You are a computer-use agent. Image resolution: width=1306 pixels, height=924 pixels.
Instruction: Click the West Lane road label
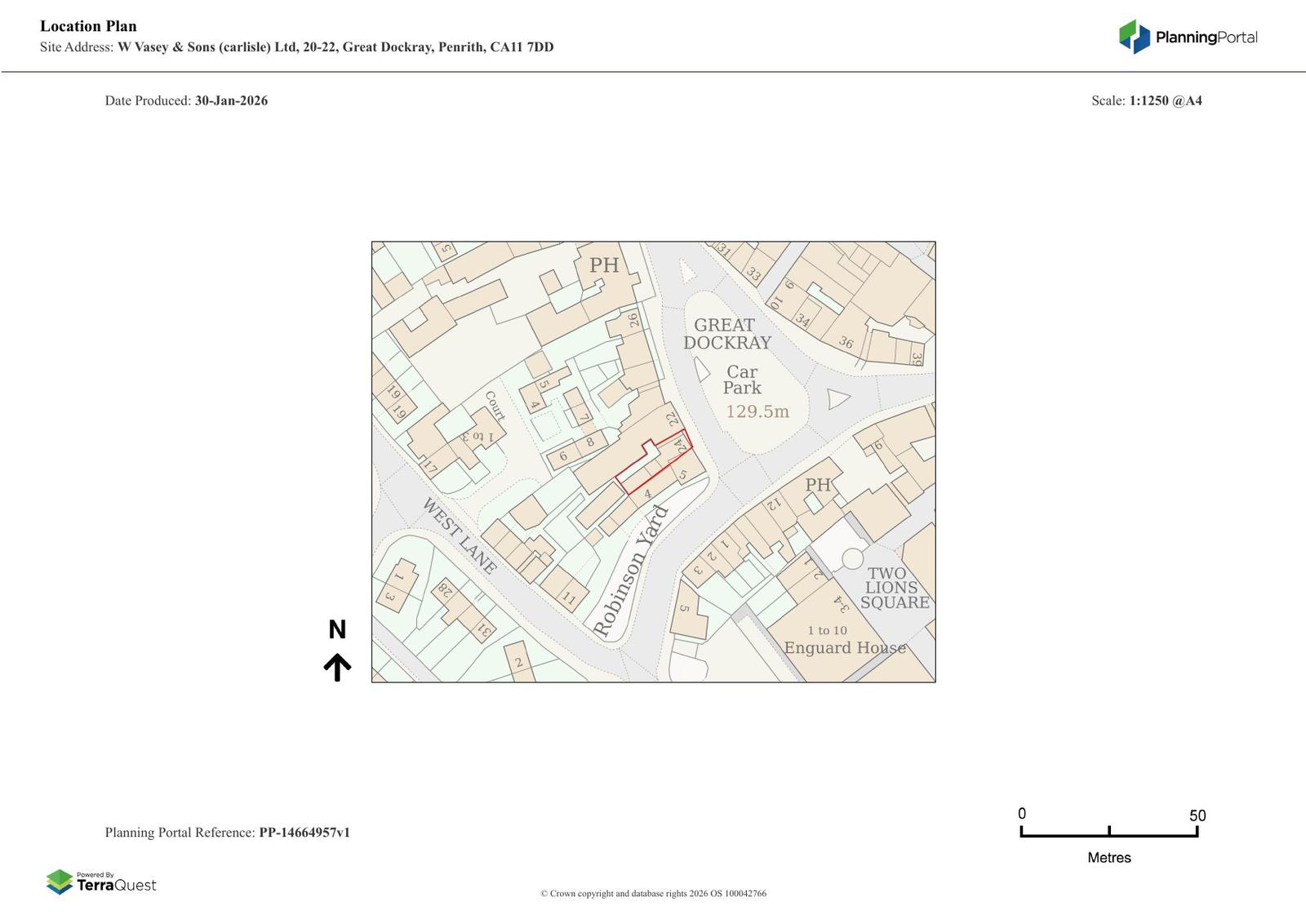459,535
